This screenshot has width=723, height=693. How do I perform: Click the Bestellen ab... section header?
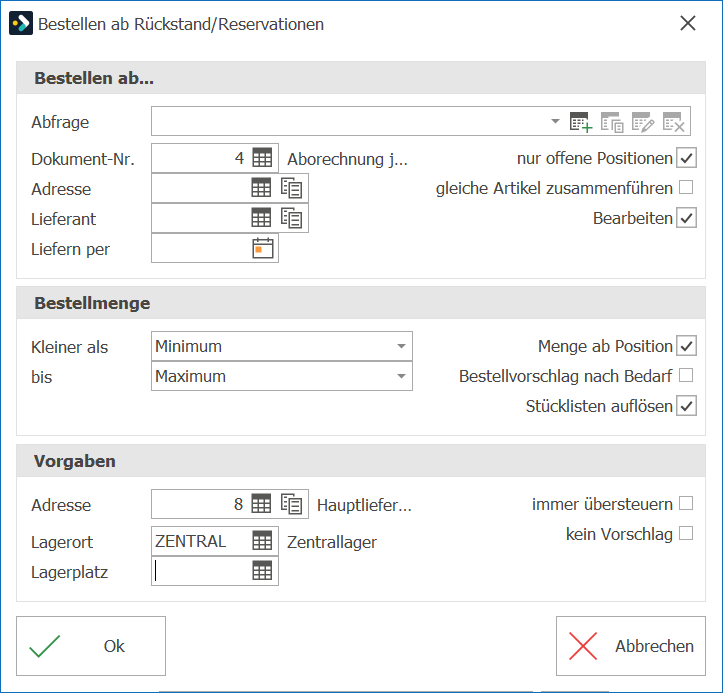[x=361, y=78]
